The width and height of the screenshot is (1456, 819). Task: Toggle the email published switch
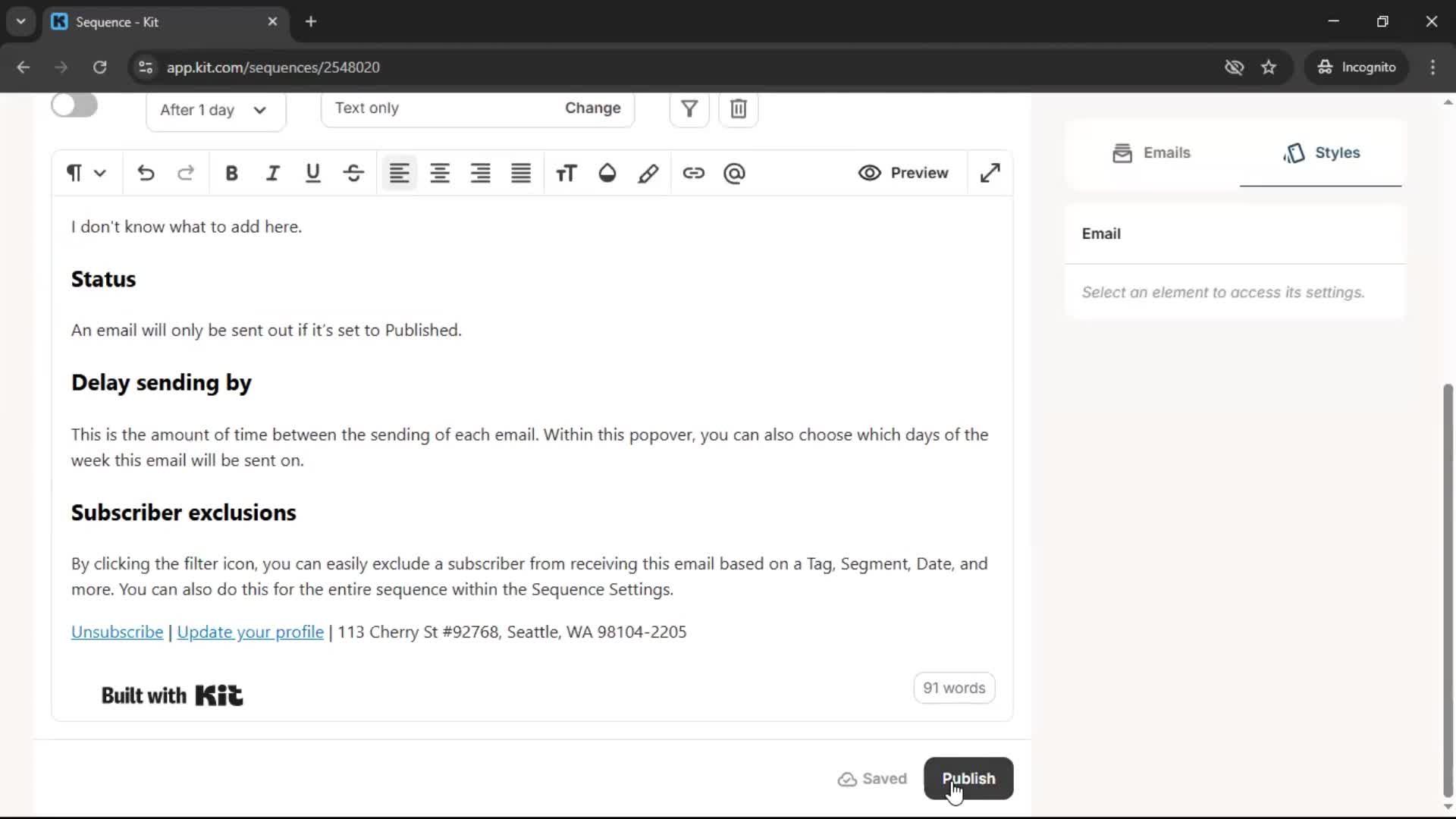tap(74, 105)
